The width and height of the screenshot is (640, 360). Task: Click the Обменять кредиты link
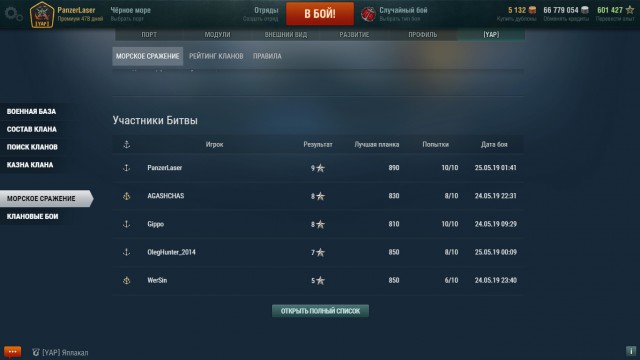(x=566, y=19)
